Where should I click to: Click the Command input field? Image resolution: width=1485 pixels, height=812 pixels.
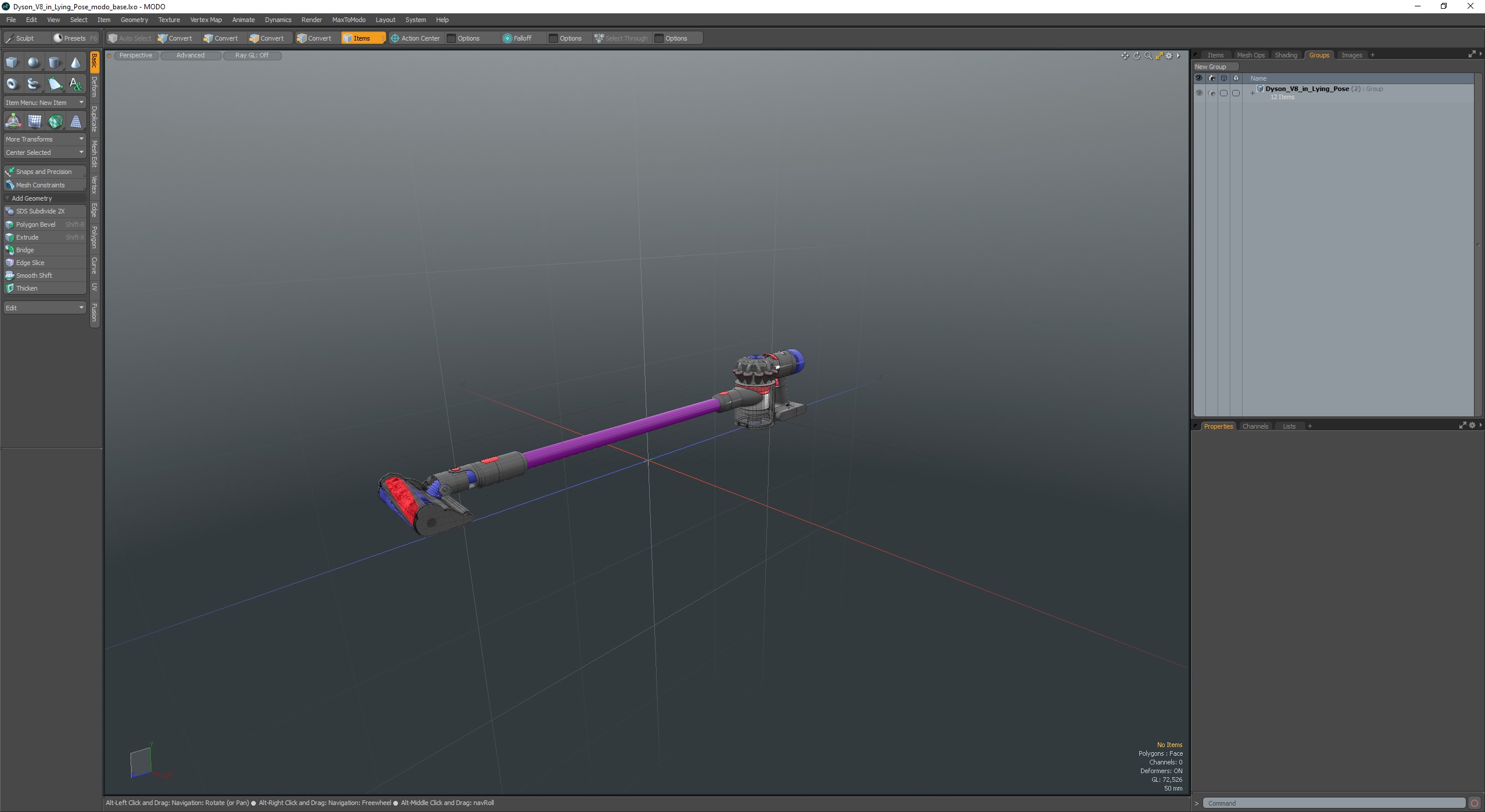(x=1334, y=803)
